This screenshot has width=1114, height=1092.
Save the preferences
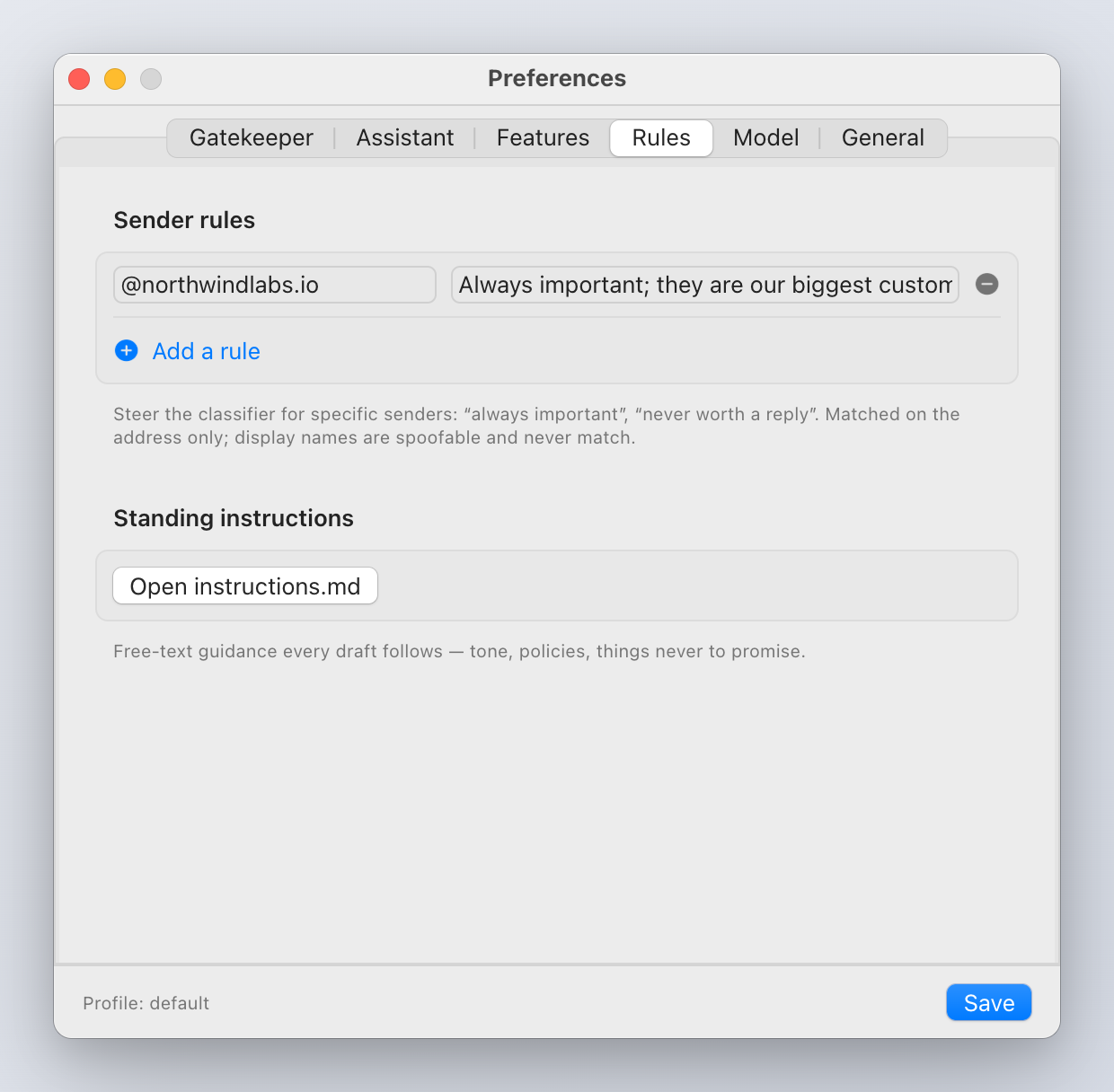pos(989,1003)
